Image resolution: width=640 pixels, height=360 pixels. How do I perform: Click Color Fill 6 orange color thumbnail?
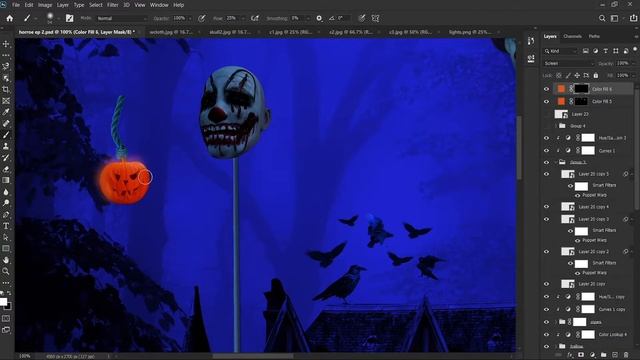click(562, 89)
